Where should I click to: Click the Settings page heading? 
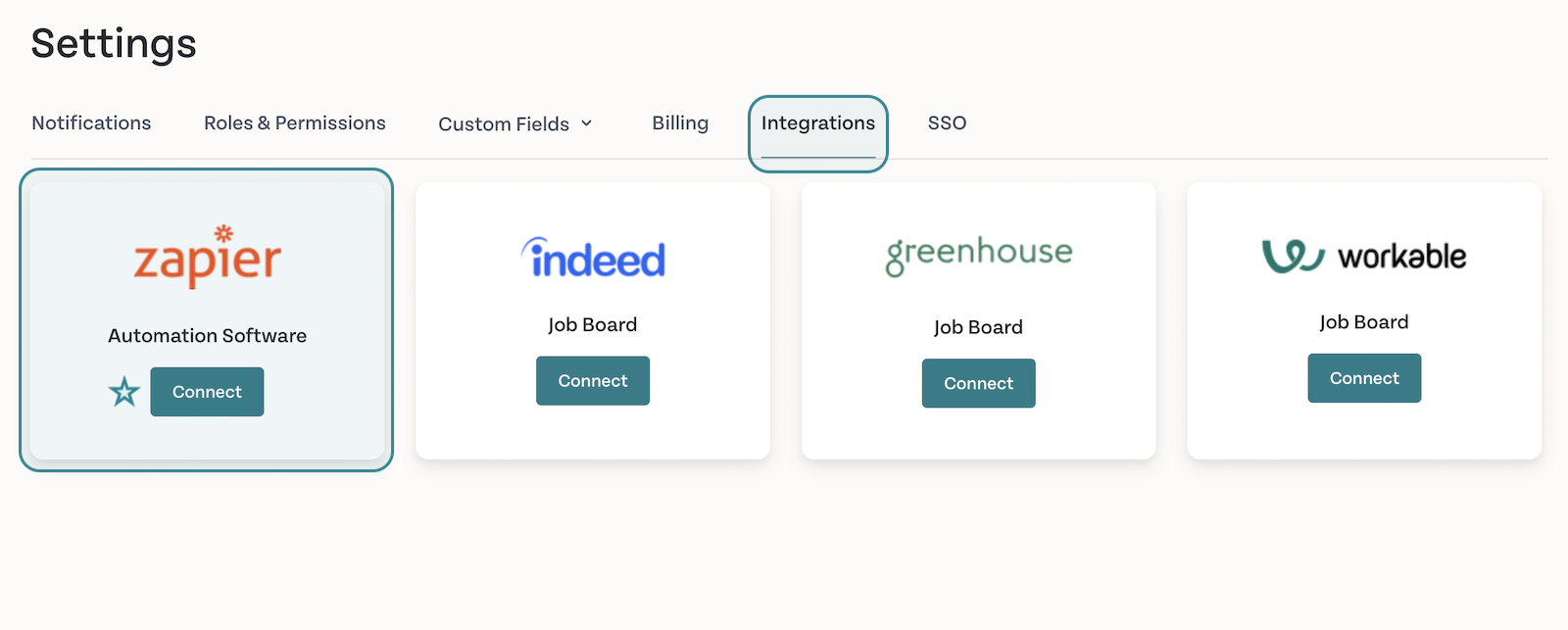point(114,44)
